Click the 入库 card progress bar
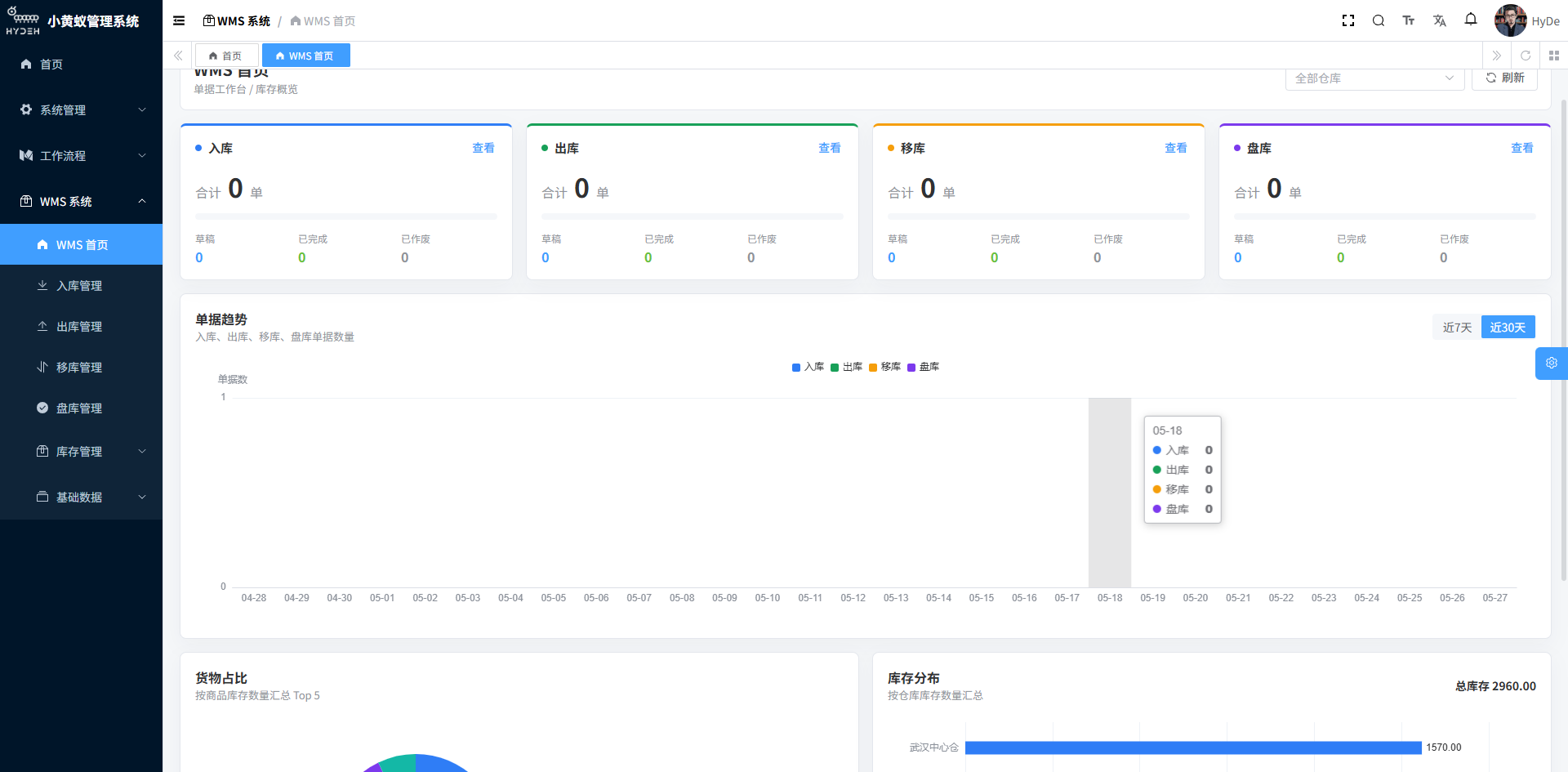1568x772 pixels. point(346,216)
